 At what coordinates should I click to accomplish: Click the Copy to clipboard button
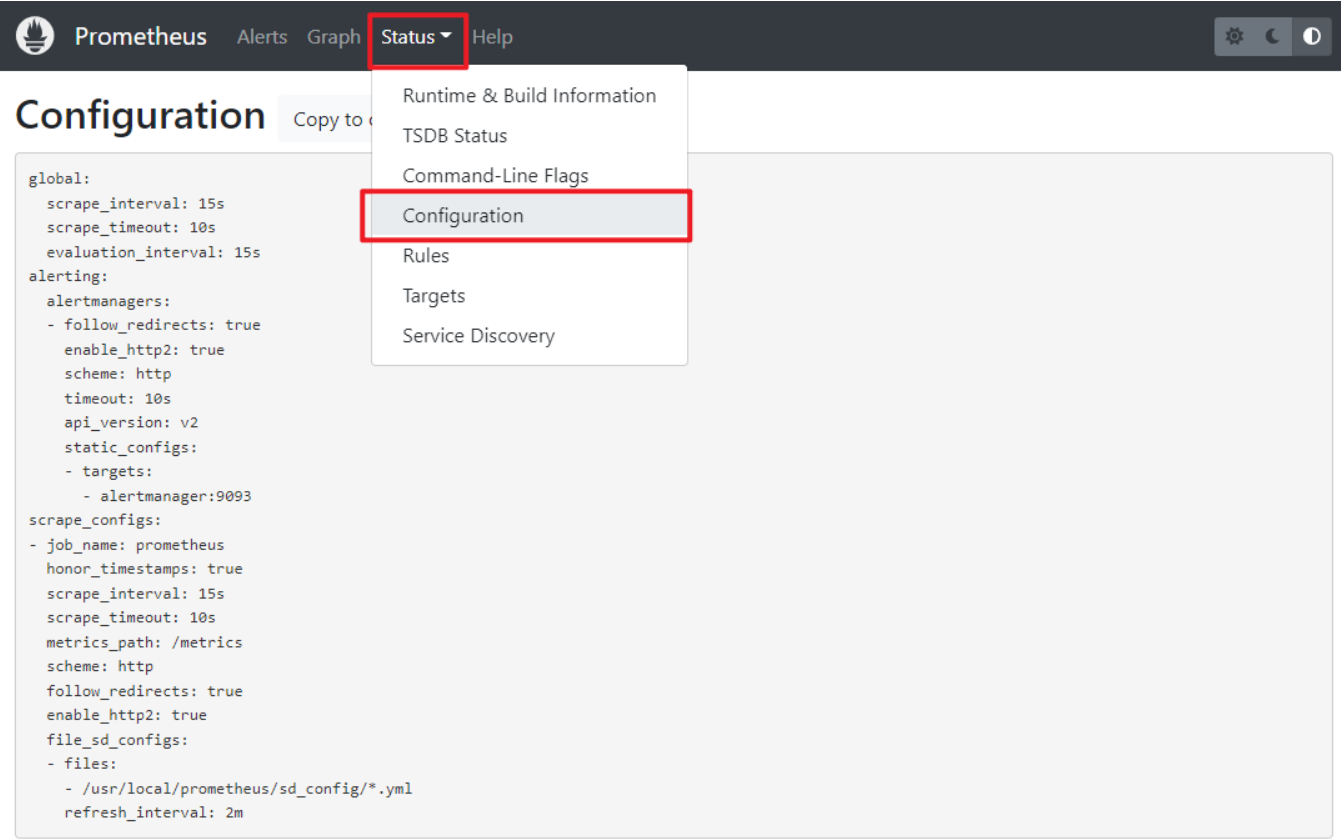326,119
